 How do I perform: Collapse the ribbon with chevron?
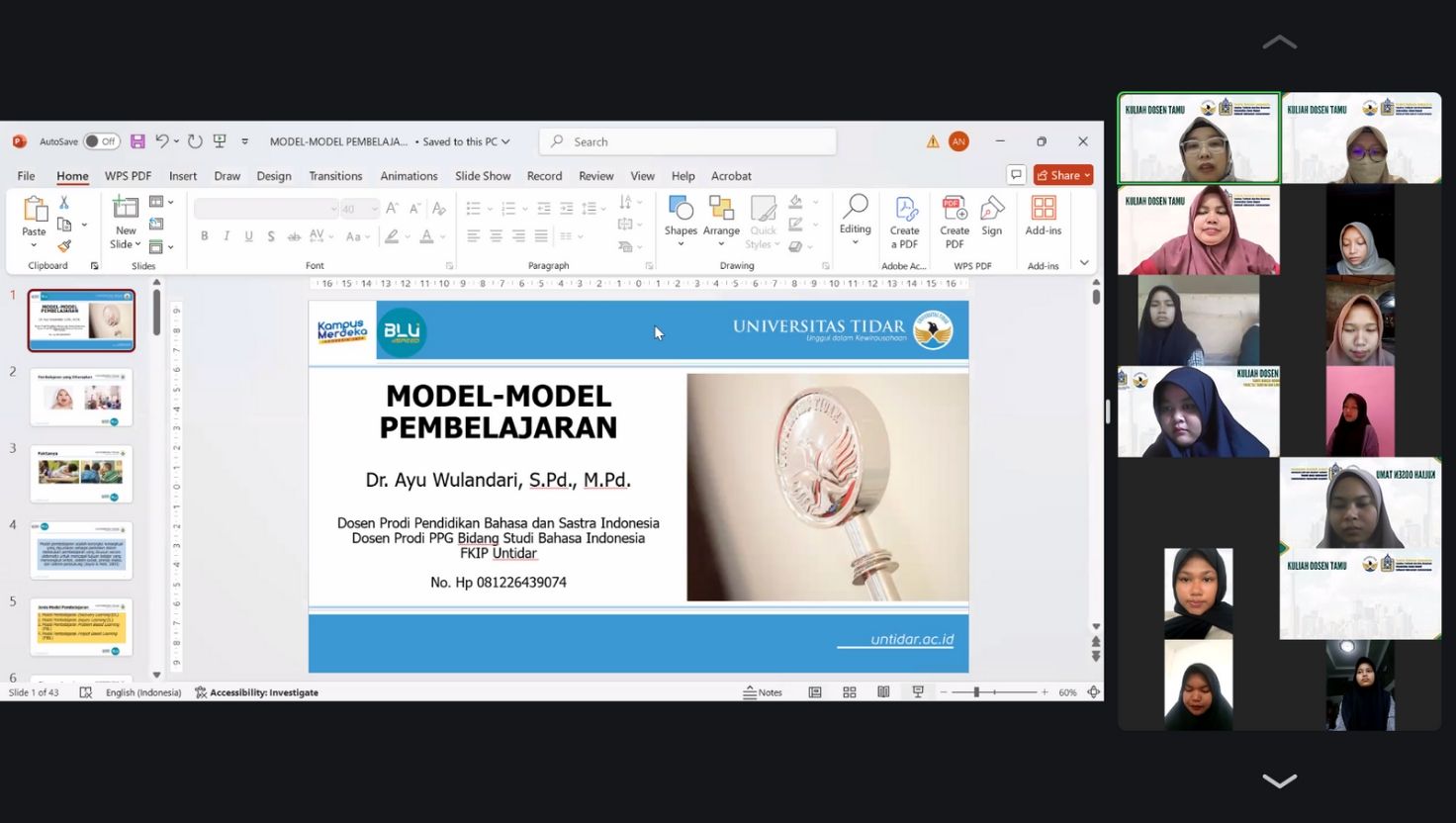pos(1084,263)
